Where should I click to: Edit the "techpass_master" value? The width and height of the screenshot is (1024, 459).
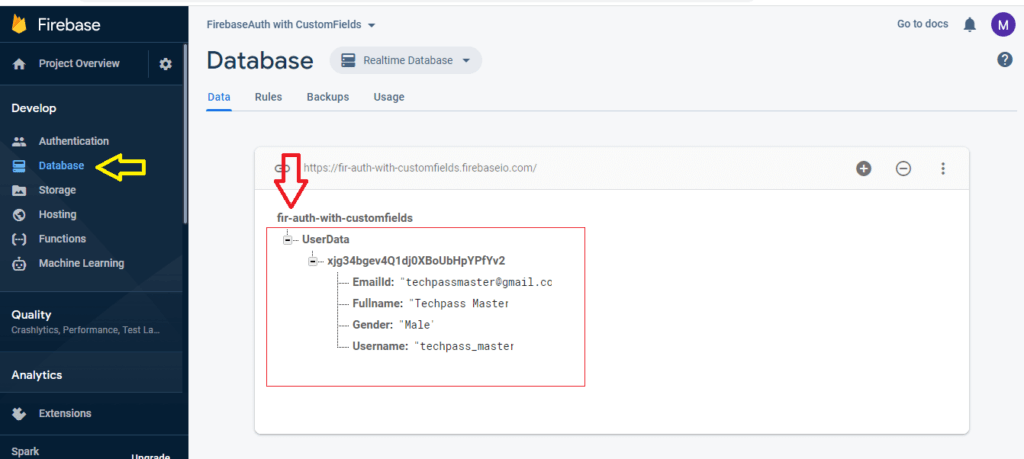tap(464, 346)
